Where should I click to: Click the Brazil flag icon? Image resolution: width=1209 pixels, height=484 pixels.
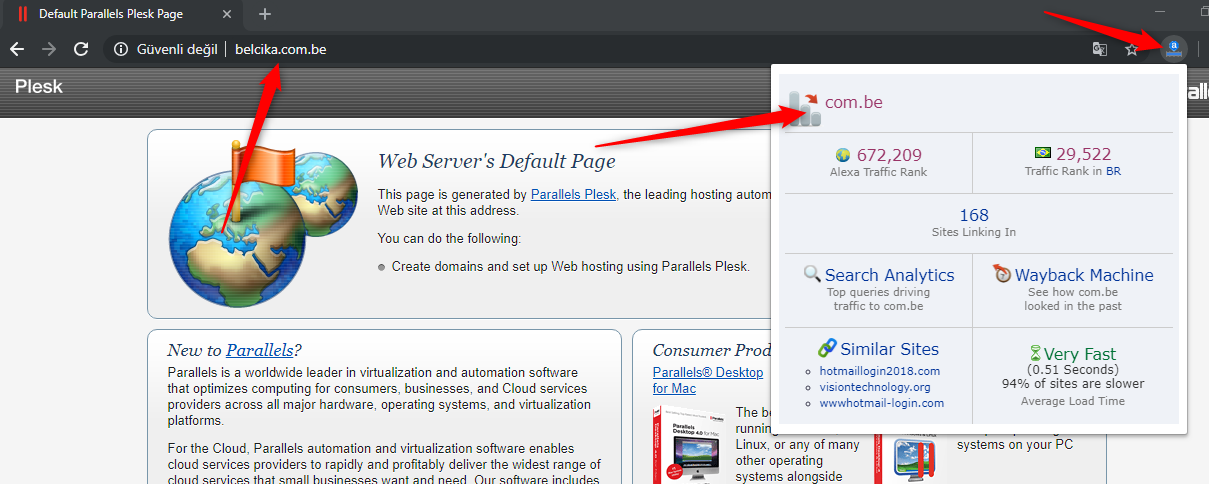1043,153
